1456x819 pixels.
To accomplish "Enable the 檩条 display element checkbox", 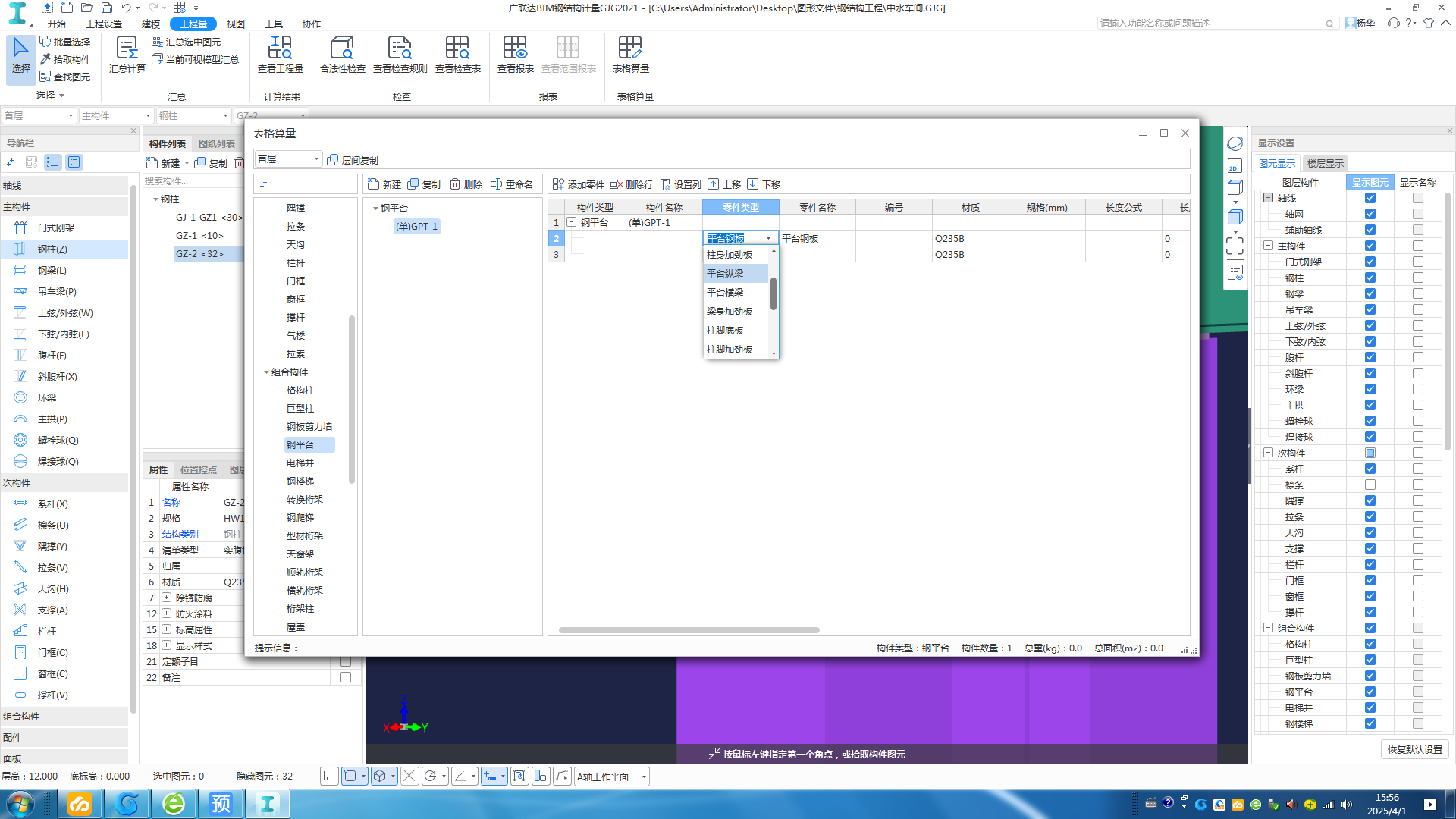I will (x=1370, y=485).
